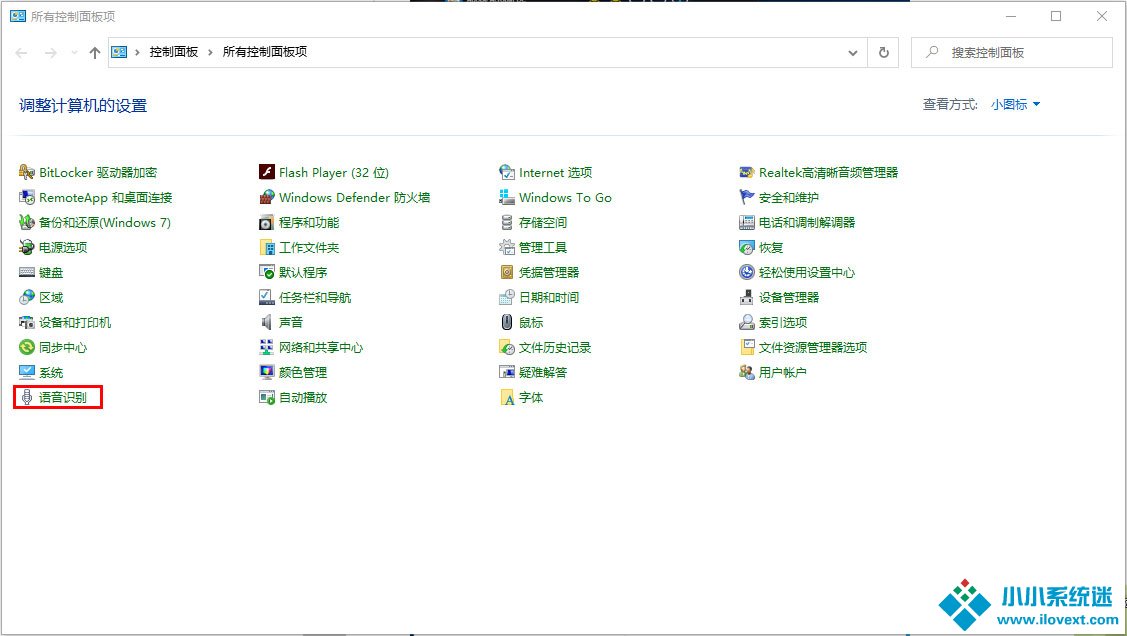Viewport: 1127px width, 636px height.
Task: Open the 索引选项 icon
Action: tap(747, 323)
